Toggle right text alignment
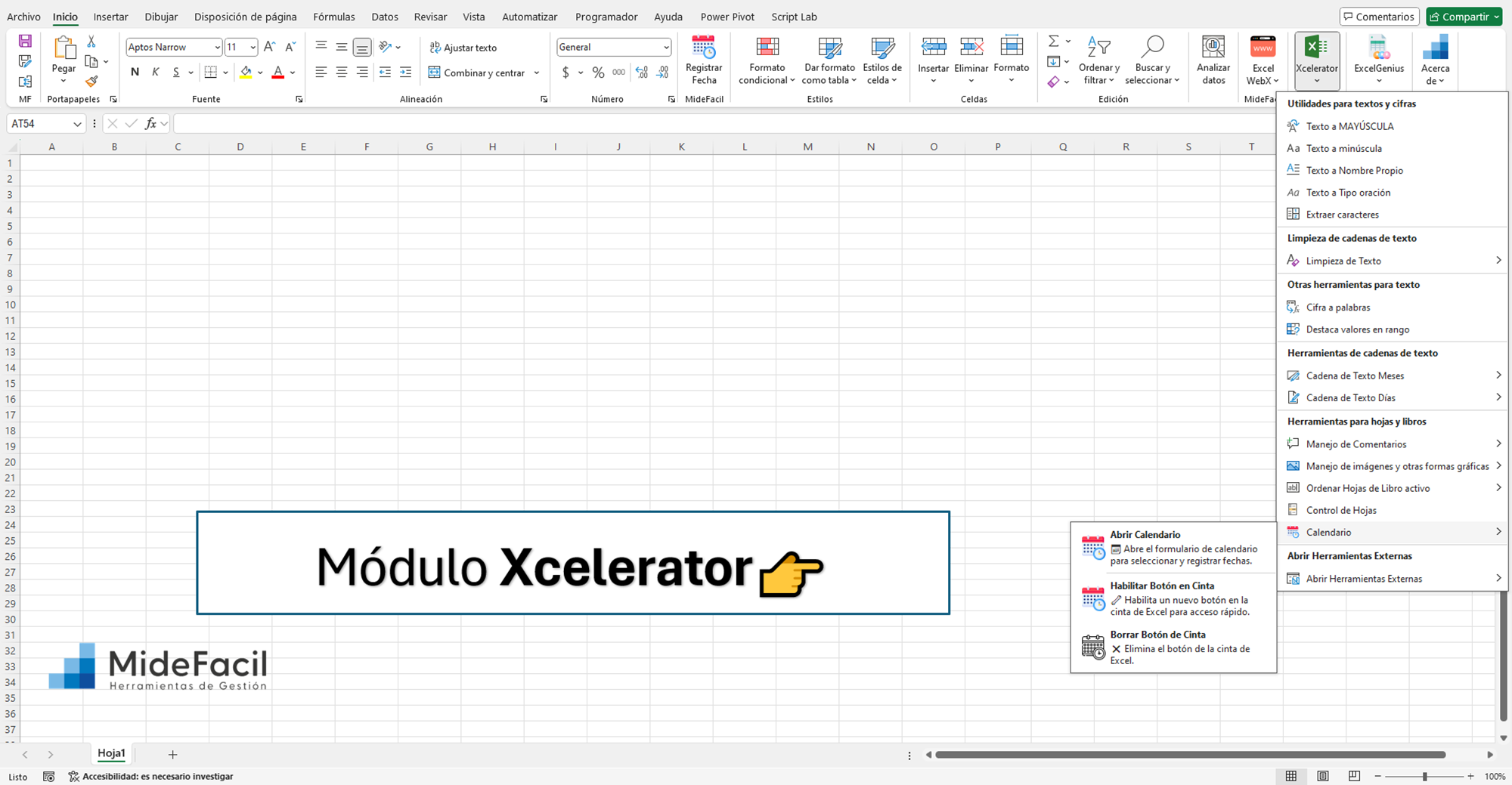This screenshot has width=1512, height=785. (362, 73)
